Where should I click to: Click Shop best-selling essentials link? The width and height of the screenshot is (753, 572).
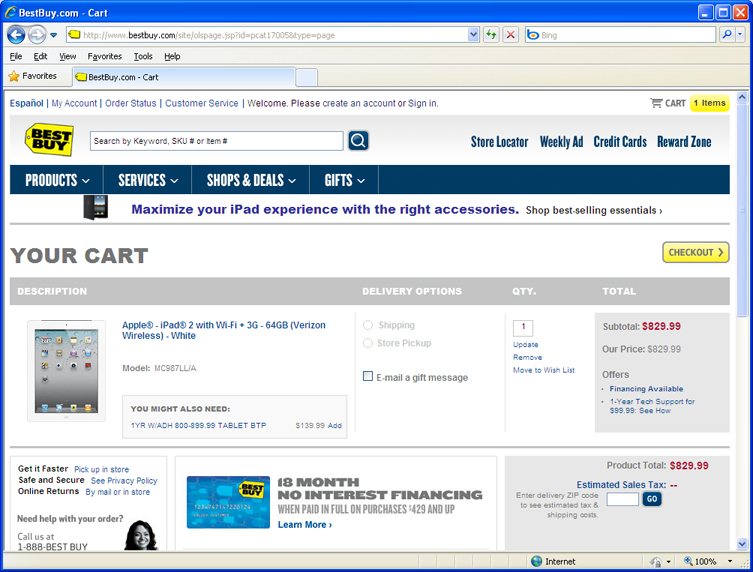tap(594, 210)
